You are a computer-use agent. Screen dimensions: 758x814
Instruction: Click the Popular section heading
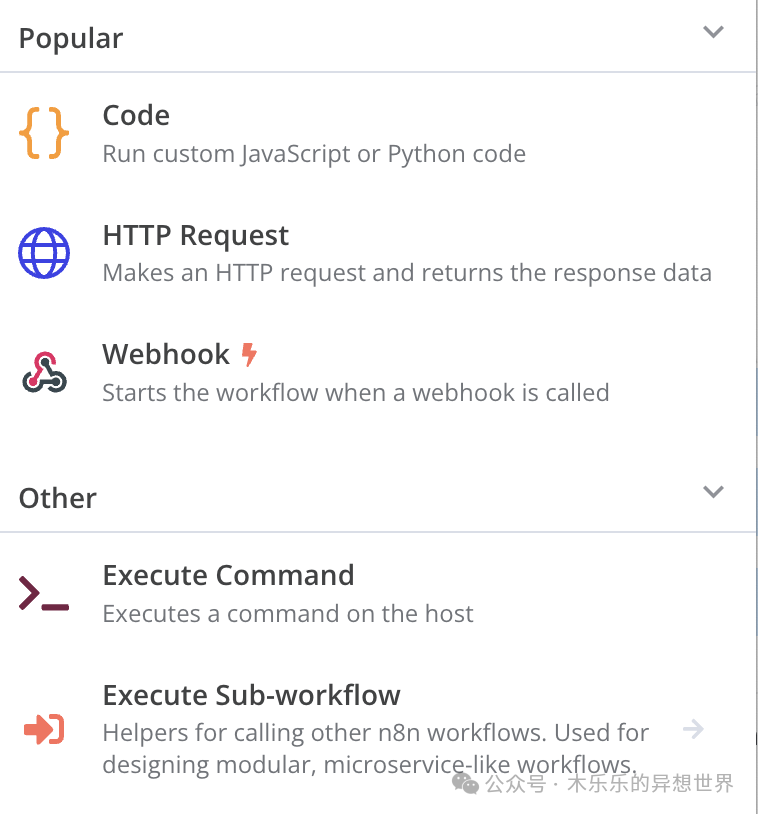pyautogui.click(x=71, y=39)
